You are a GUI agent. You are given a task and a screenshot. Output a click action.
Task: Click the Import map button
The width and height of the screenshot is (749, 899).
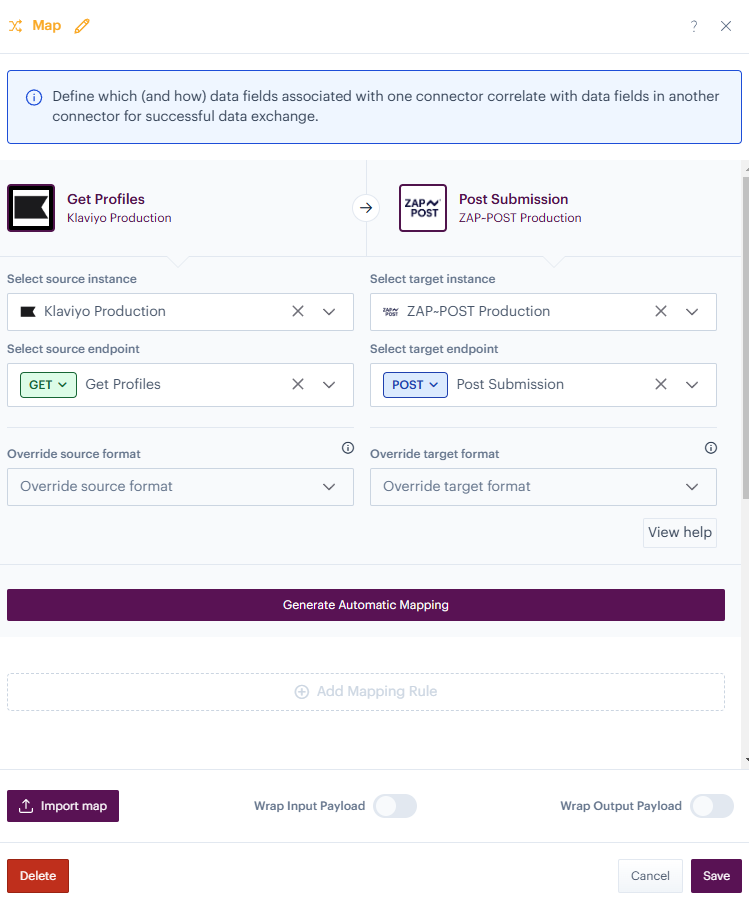[x=63, y=806]
